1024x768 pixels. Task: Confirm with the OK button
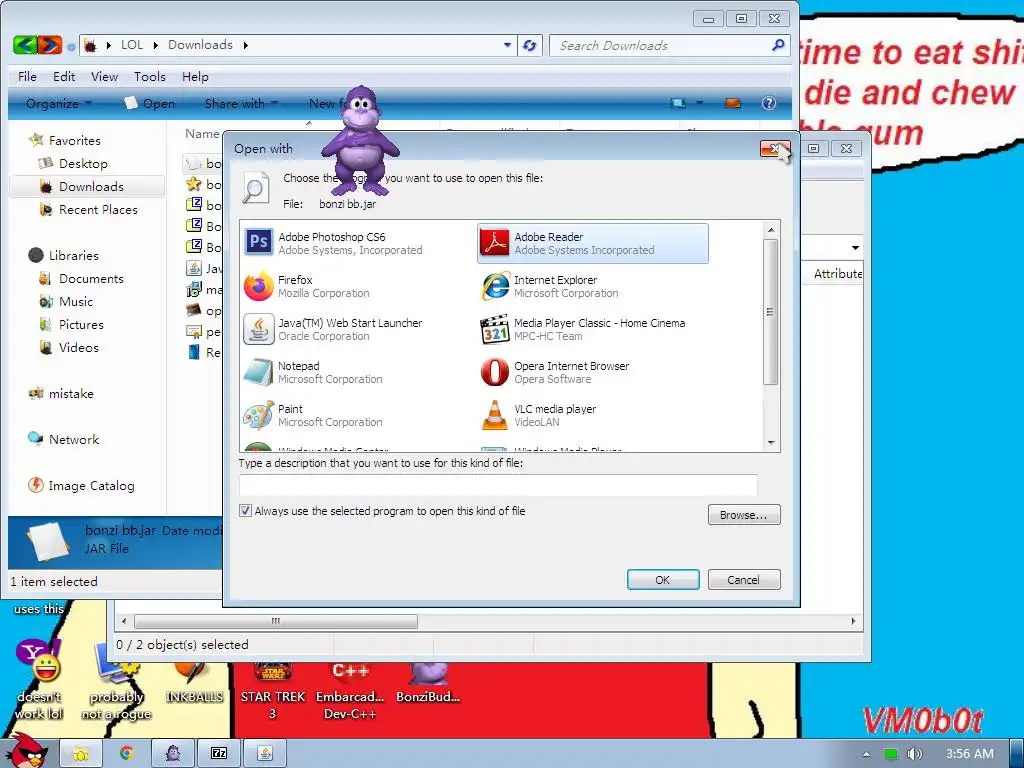click(663, 580)
